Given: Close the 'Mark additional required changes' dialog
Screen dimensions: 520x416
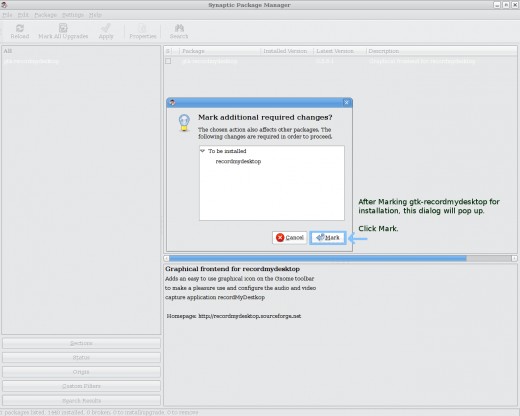Looking at the screenshot, I should point(346,102).
